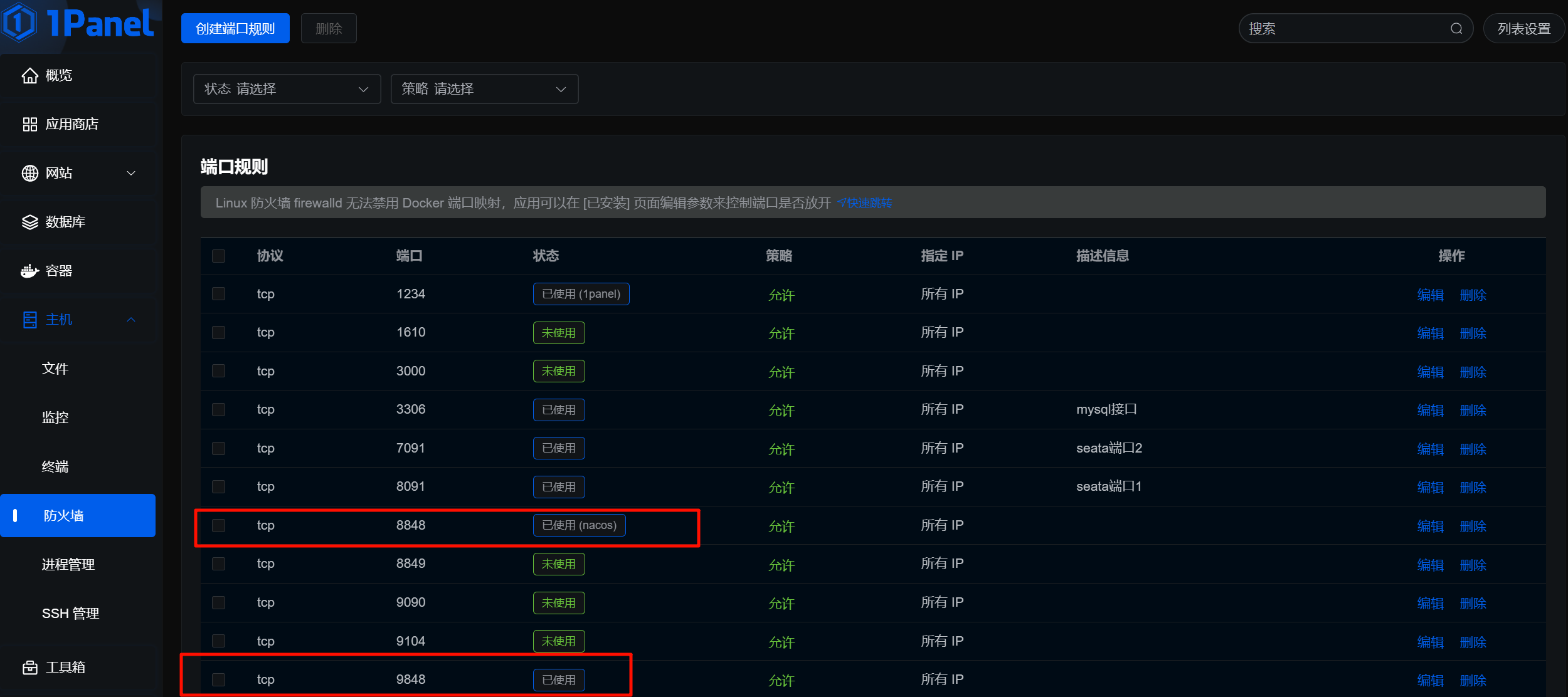The height and width of the screenshot is (697, 1568).
Task: Open the 策略 filter dropdown
Action: click(484, 89)
